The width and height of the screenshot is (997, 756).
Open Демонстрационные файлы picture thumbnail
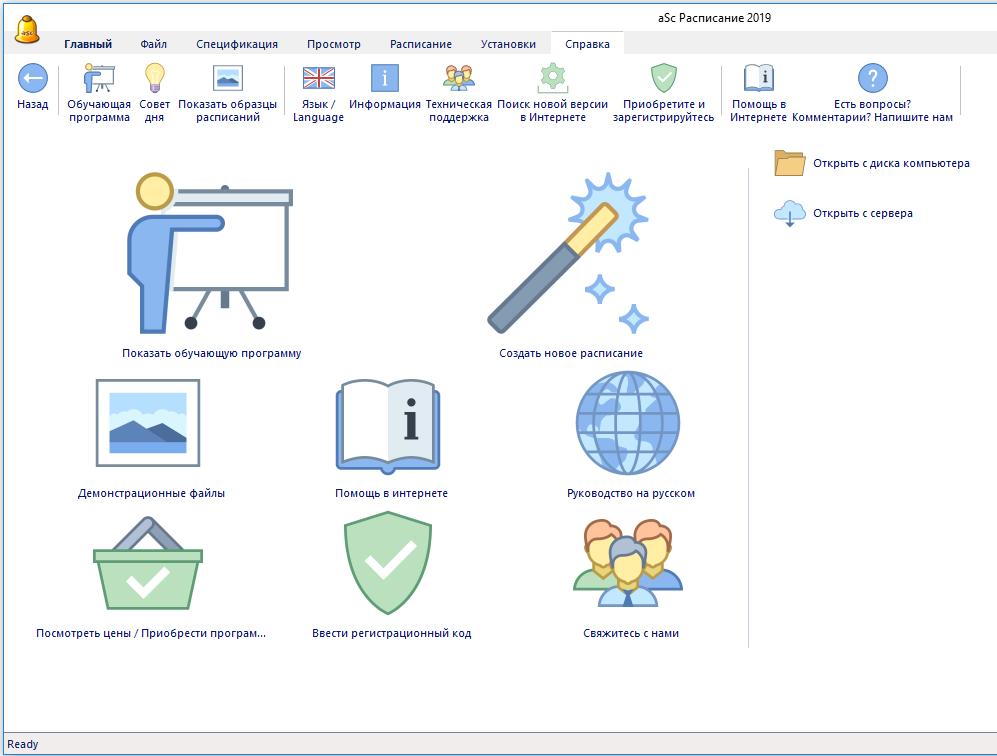click(x=147, y=423)
